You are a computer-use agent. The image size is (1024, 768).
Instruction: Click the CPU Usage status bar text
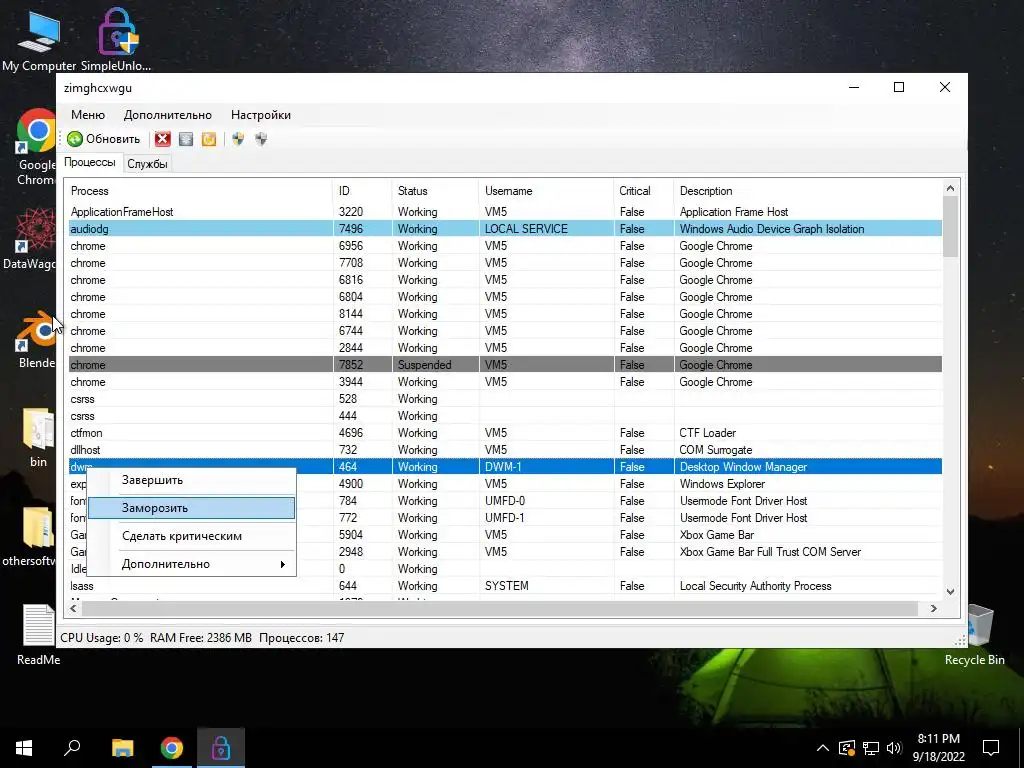pyautogui.click(x=101, y=638)
